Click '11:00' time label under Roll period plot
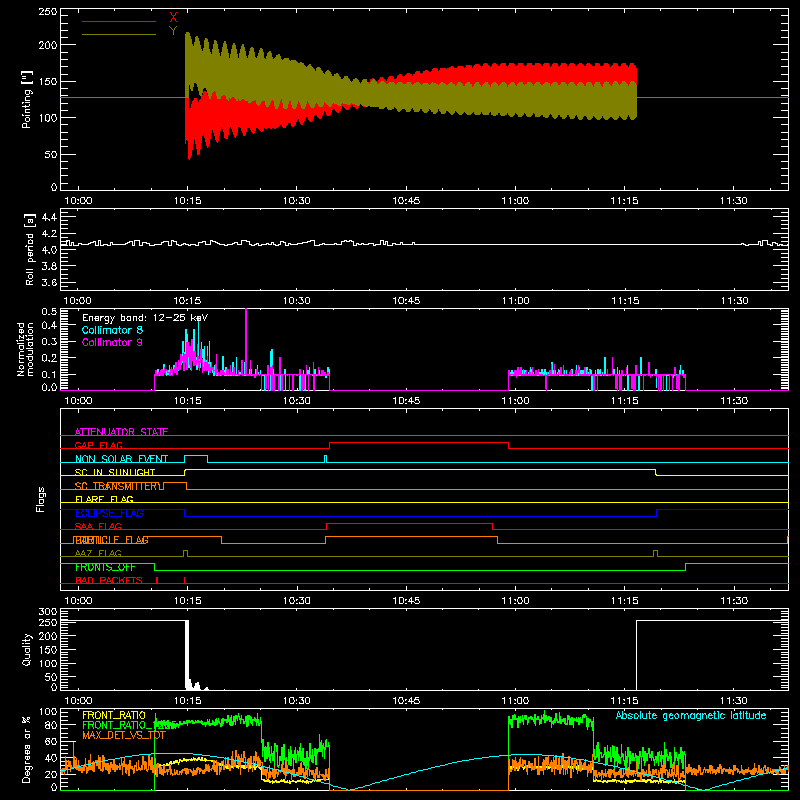This screenshot has height=800, width=800. 515,301
